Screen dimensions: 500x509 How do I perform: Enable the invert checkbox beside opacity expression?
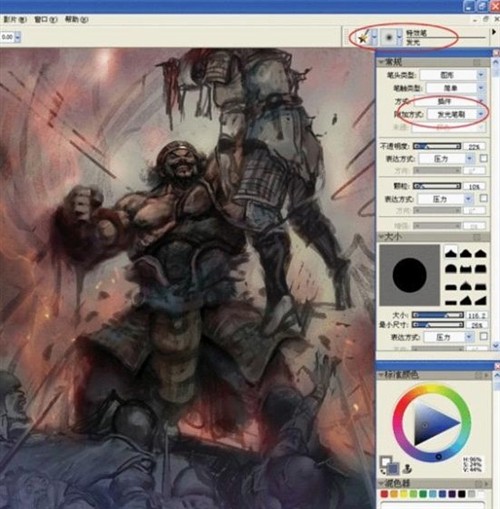click(x=484, y=158)
